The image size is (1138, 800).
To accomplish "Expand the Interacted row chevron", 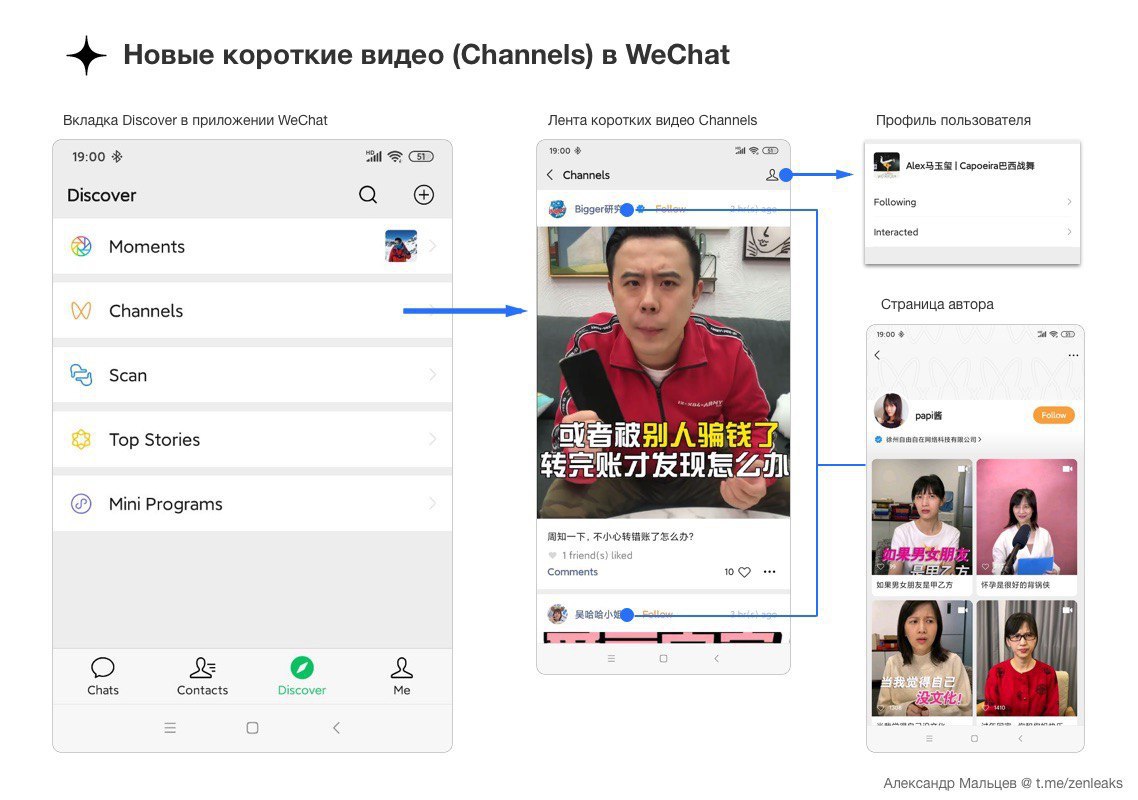I will pyautogui.click(x=1069, y=232).
